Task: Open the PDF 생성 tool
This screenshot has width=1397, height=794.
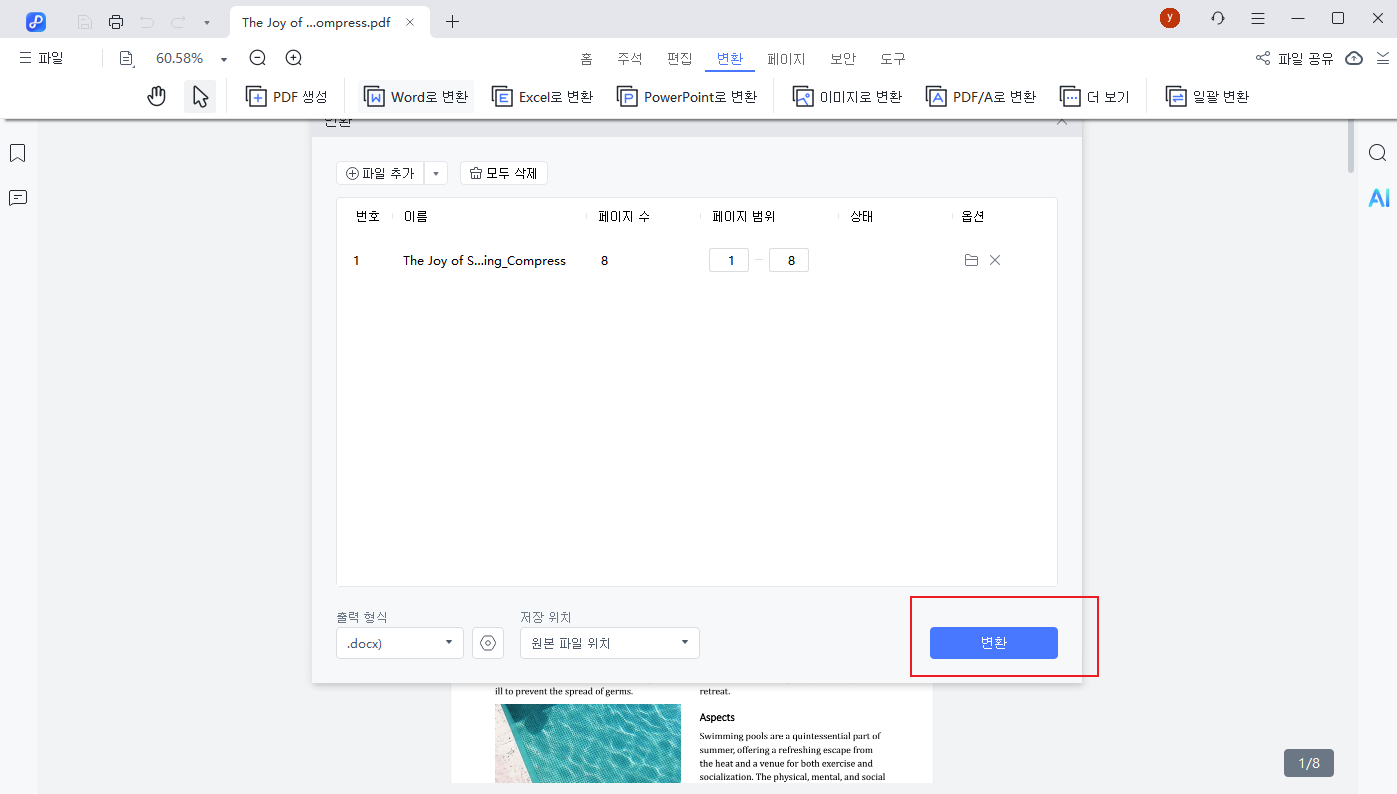Action: [287, 95]
